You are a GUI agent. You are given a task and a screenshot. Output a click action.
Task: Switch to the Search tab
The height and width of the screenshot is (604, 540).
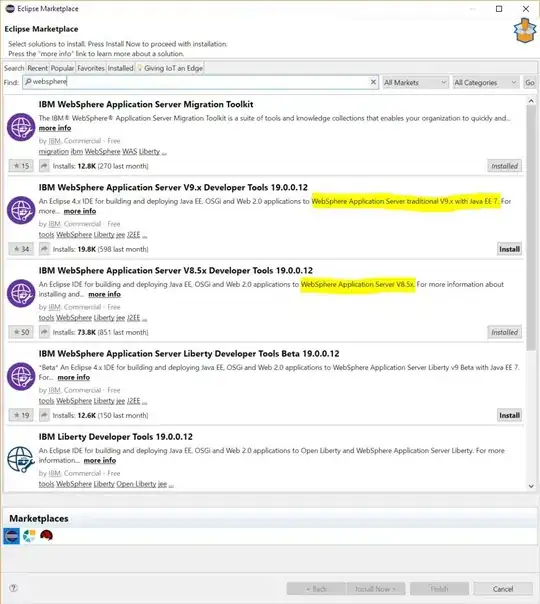click(x=14, y=68)
